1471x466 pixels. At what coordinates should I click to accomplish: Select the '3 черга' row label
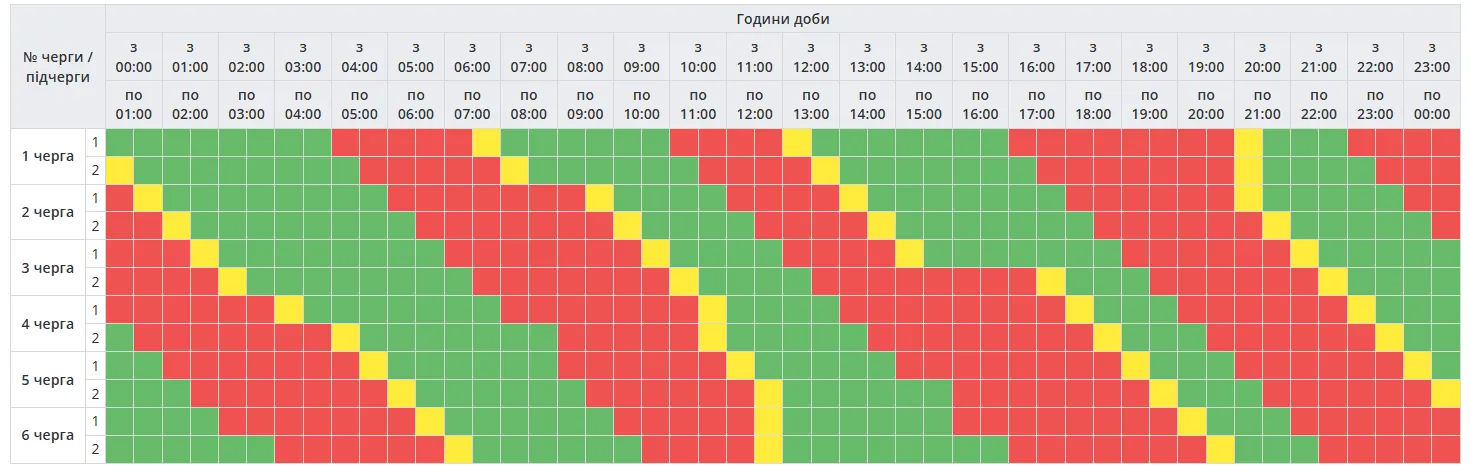pos(48,268)
